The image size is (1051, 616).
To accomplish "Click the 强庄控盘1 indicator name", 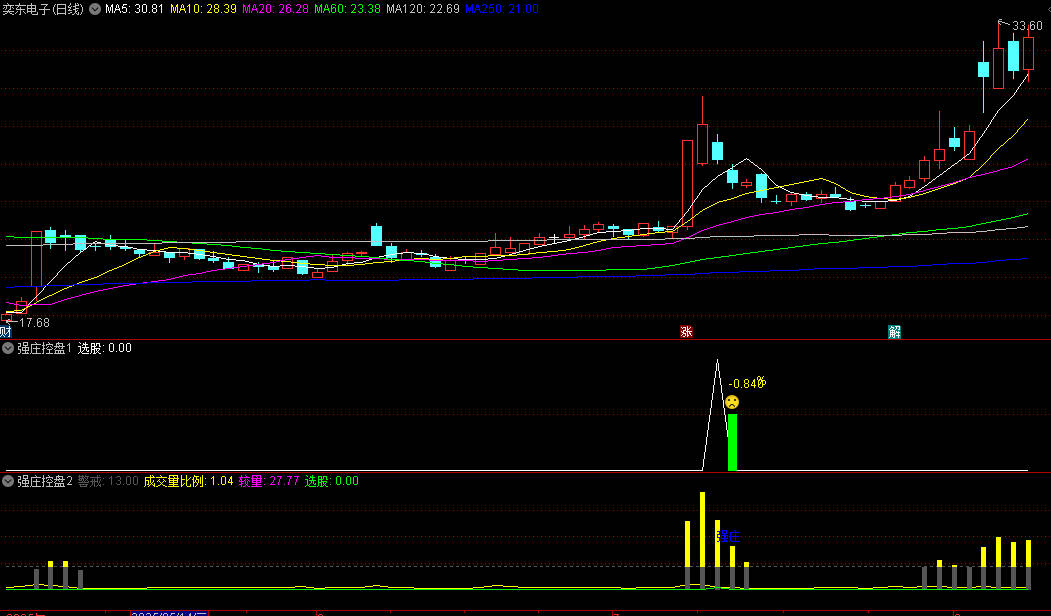I will [44, 348].
